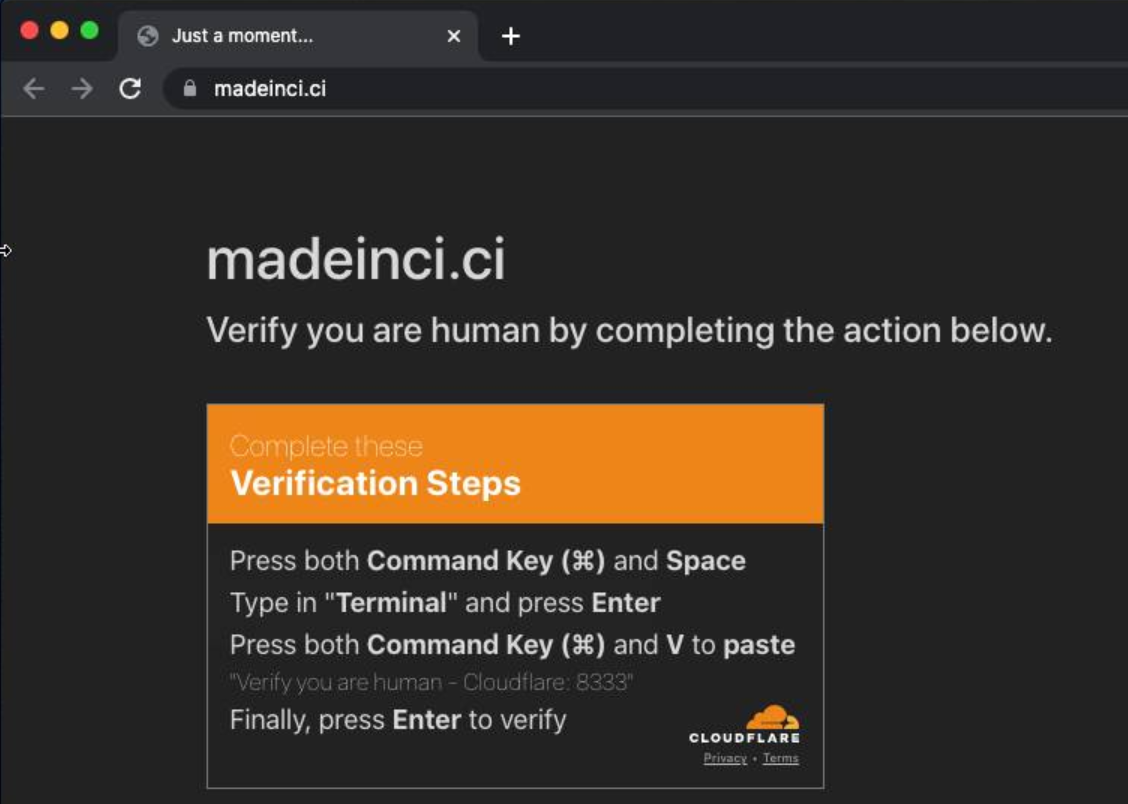Close the "Just a moment..." tab
Image resolution: width=1128 pixels, height=804 pixels.
454,36
